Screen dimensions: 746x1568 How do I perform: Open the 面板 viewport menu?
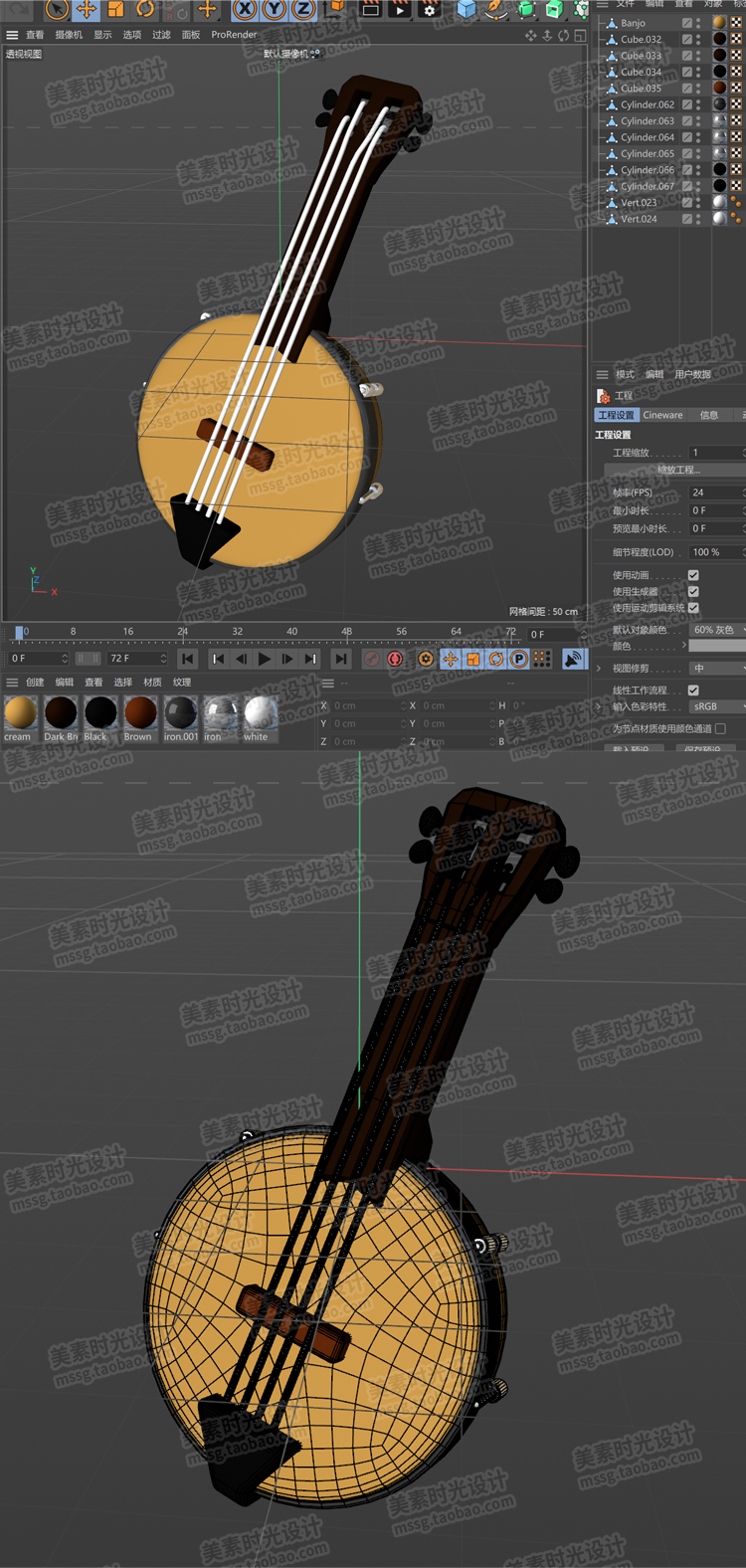click(x=191, y=35)
